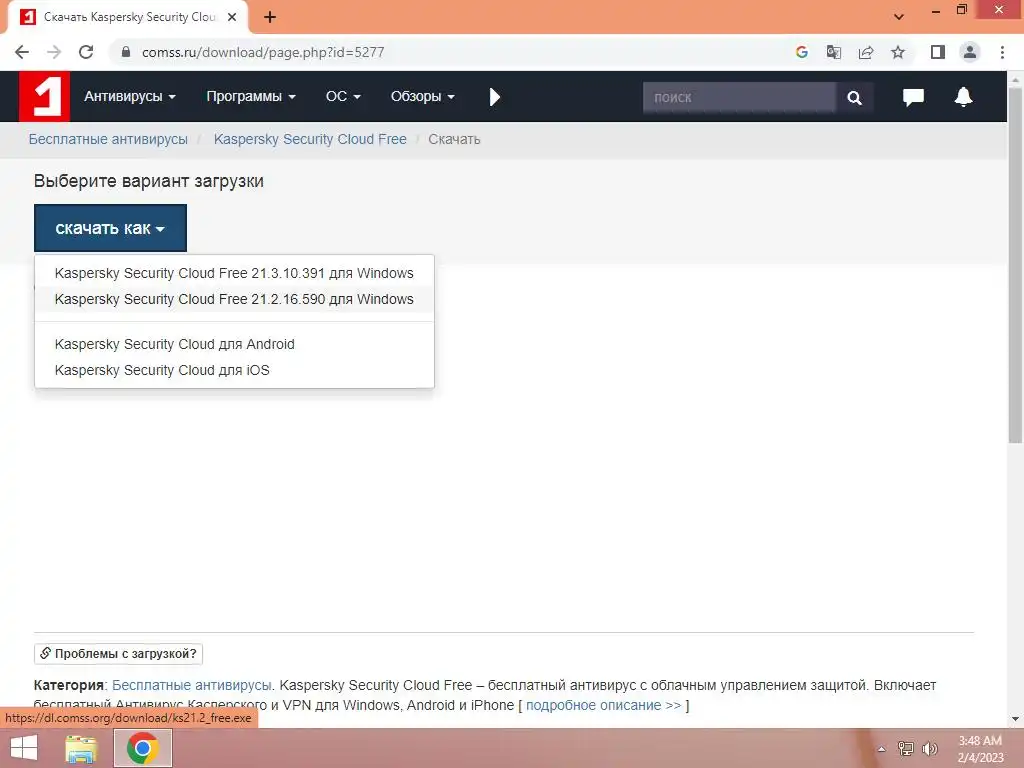Select Kaspersky Security Cloud Free 21.3.10.391 для Windows
This screenshot has width=1024, height=768.
pos(234,273)
